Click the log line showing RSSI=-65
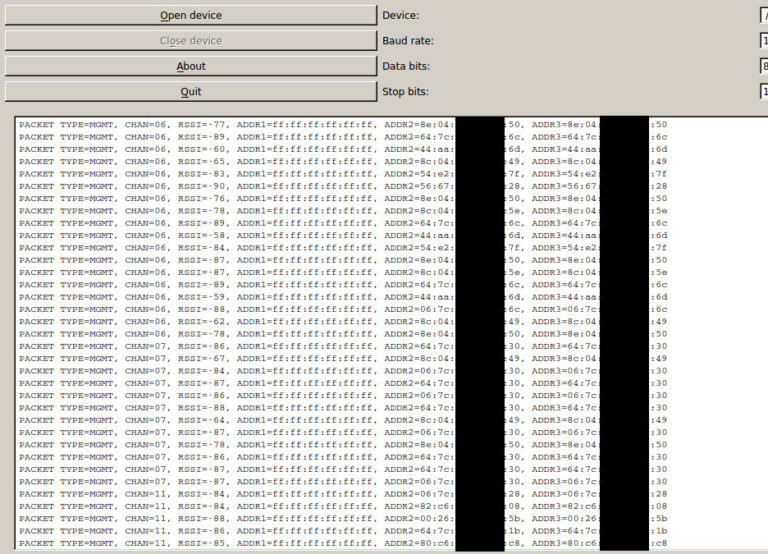 point(200,162)
